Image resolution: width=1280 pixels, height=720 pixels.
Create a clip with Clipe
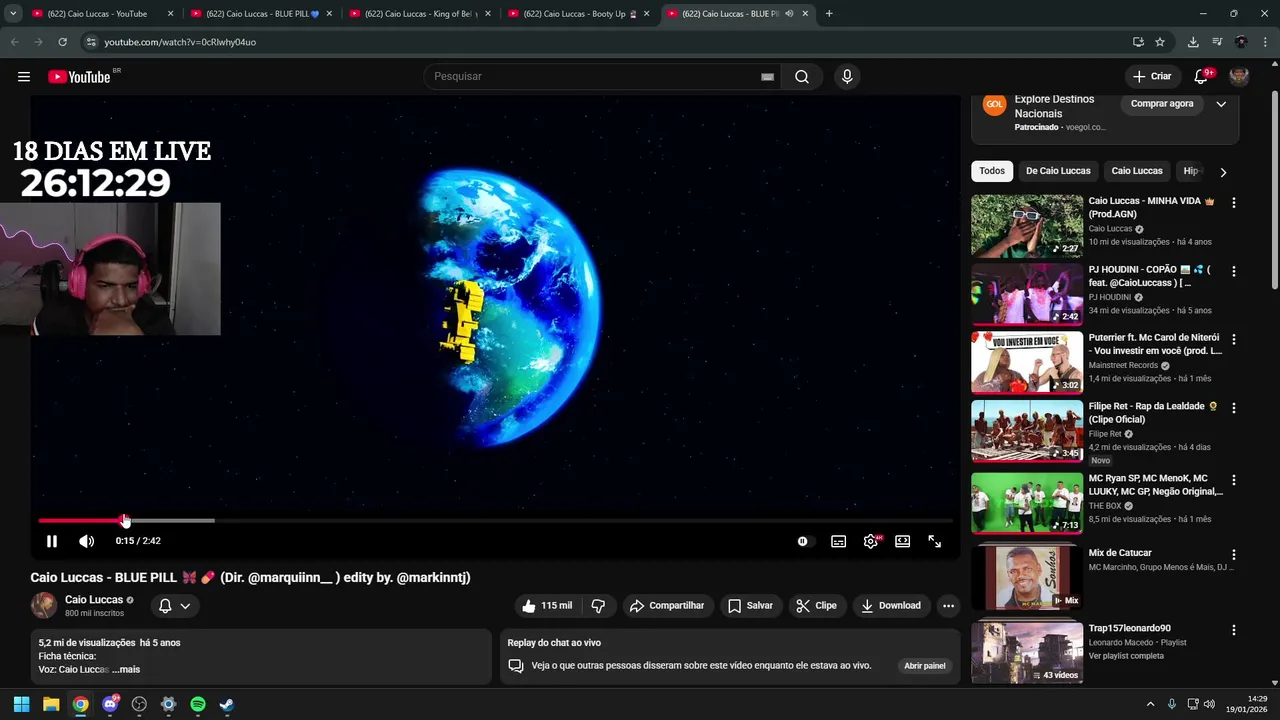click(817, 606)
